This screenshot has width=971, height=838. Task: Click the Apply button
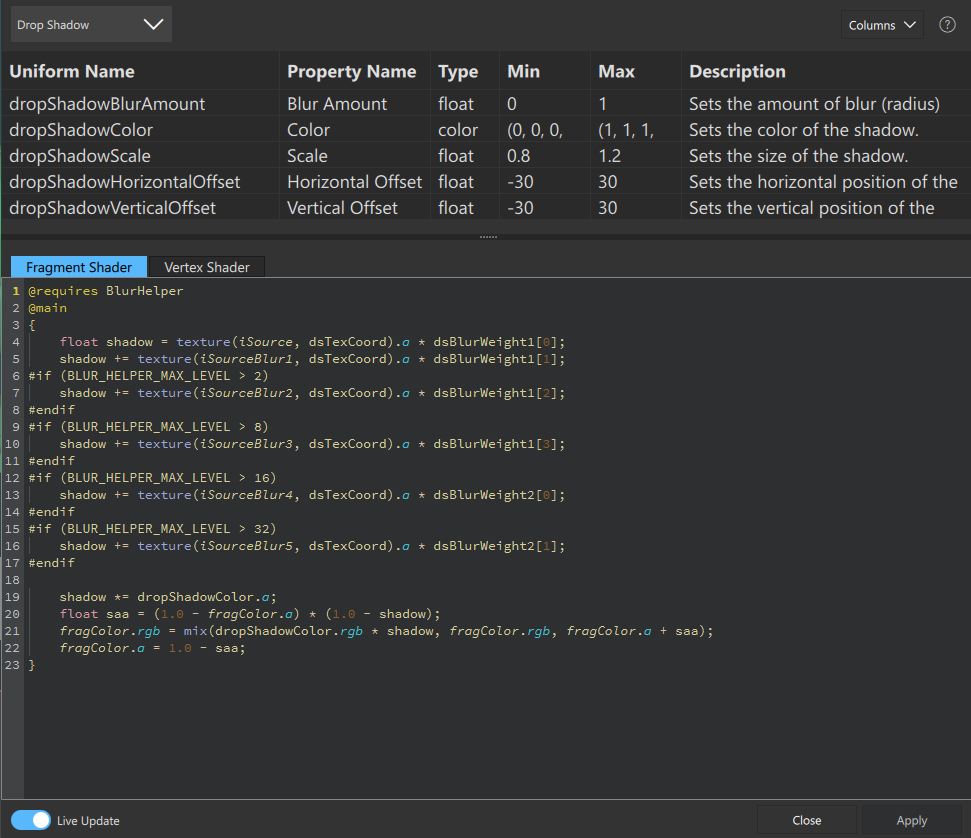tap(911, 820)
